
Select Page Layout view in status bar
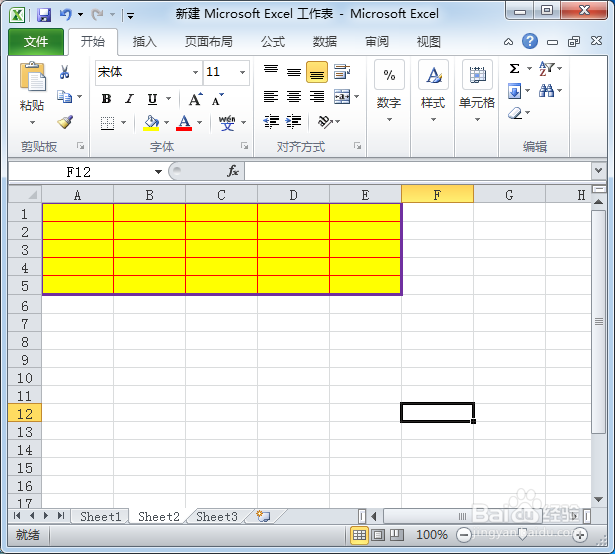coord(378,535)
